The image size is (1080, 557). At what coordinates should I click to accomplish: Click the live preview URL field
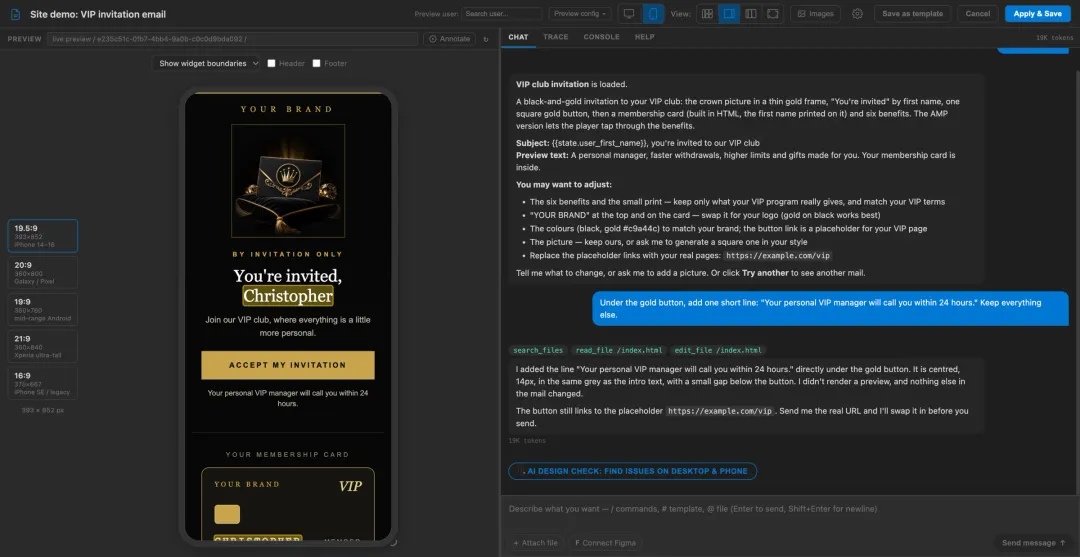pyautogui.click(x=233, y=39)
